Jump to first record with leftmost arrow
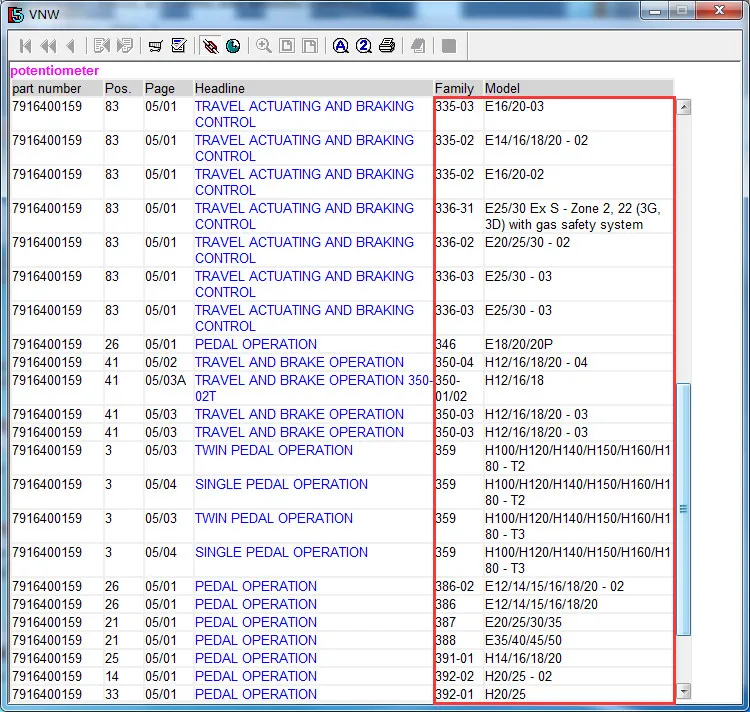Viewport: 750px width, 712px height. pos(25,46)
